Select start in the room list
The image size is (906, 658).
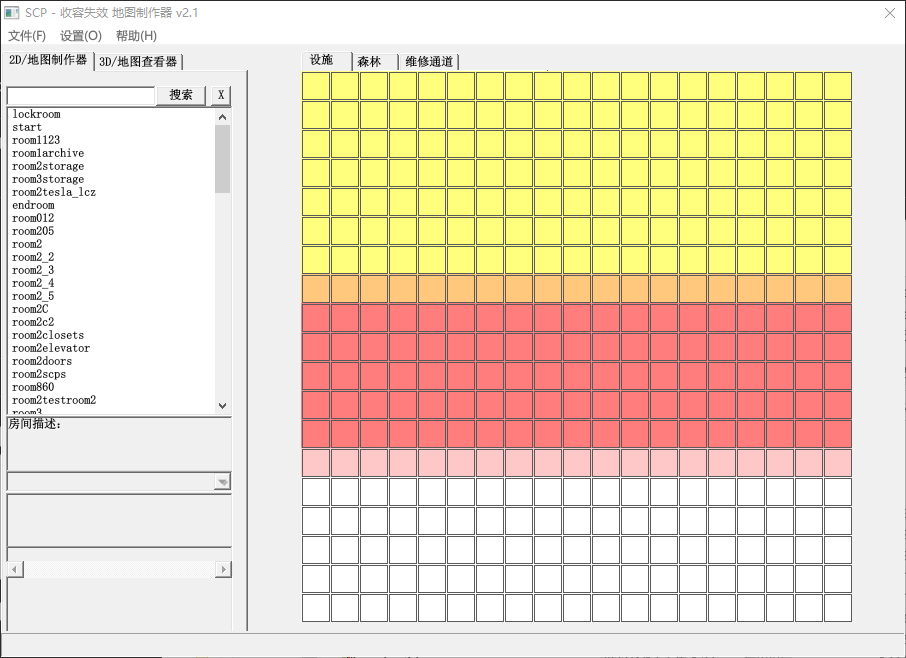27,127
